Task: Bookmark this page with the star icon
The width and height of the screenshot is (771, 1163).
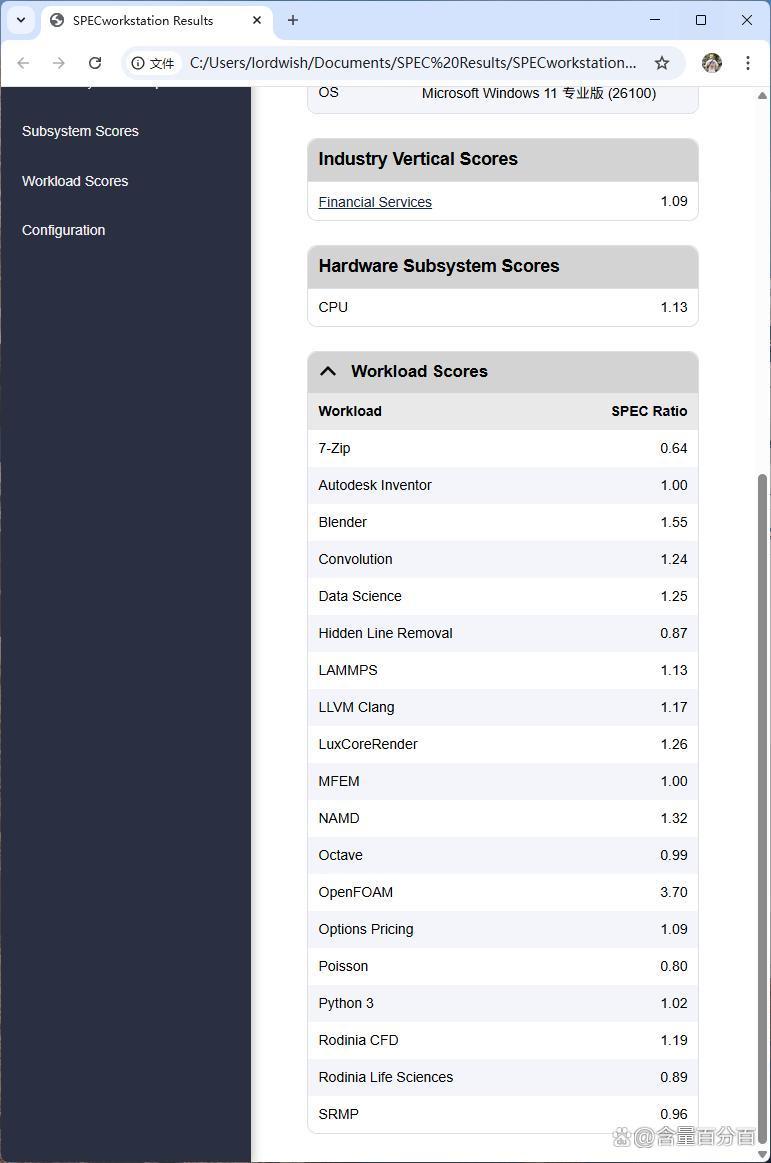Action: click(x=662, y=63)
